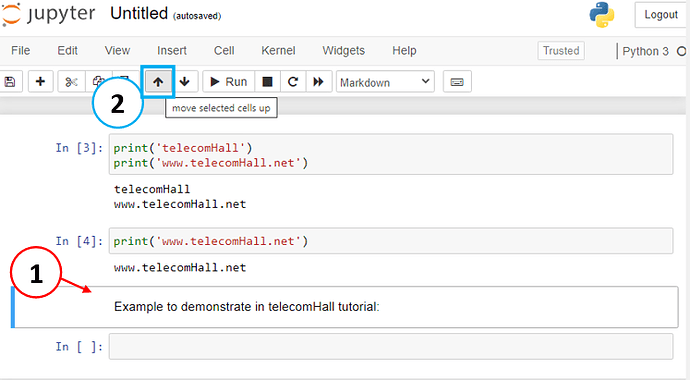Screen dimensions: 690x380
Task: Open the Widgets menu
Action: pos(343,51)
